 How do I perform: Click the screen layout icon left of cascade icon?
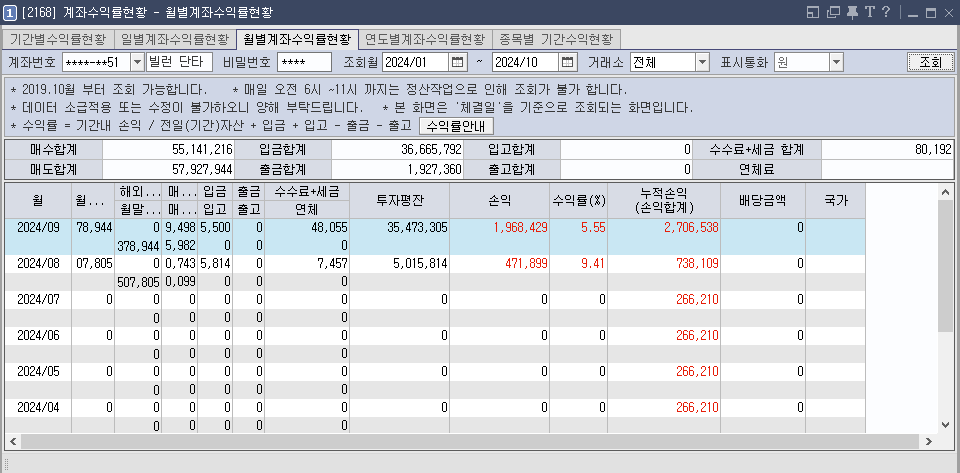coord(814,12)
